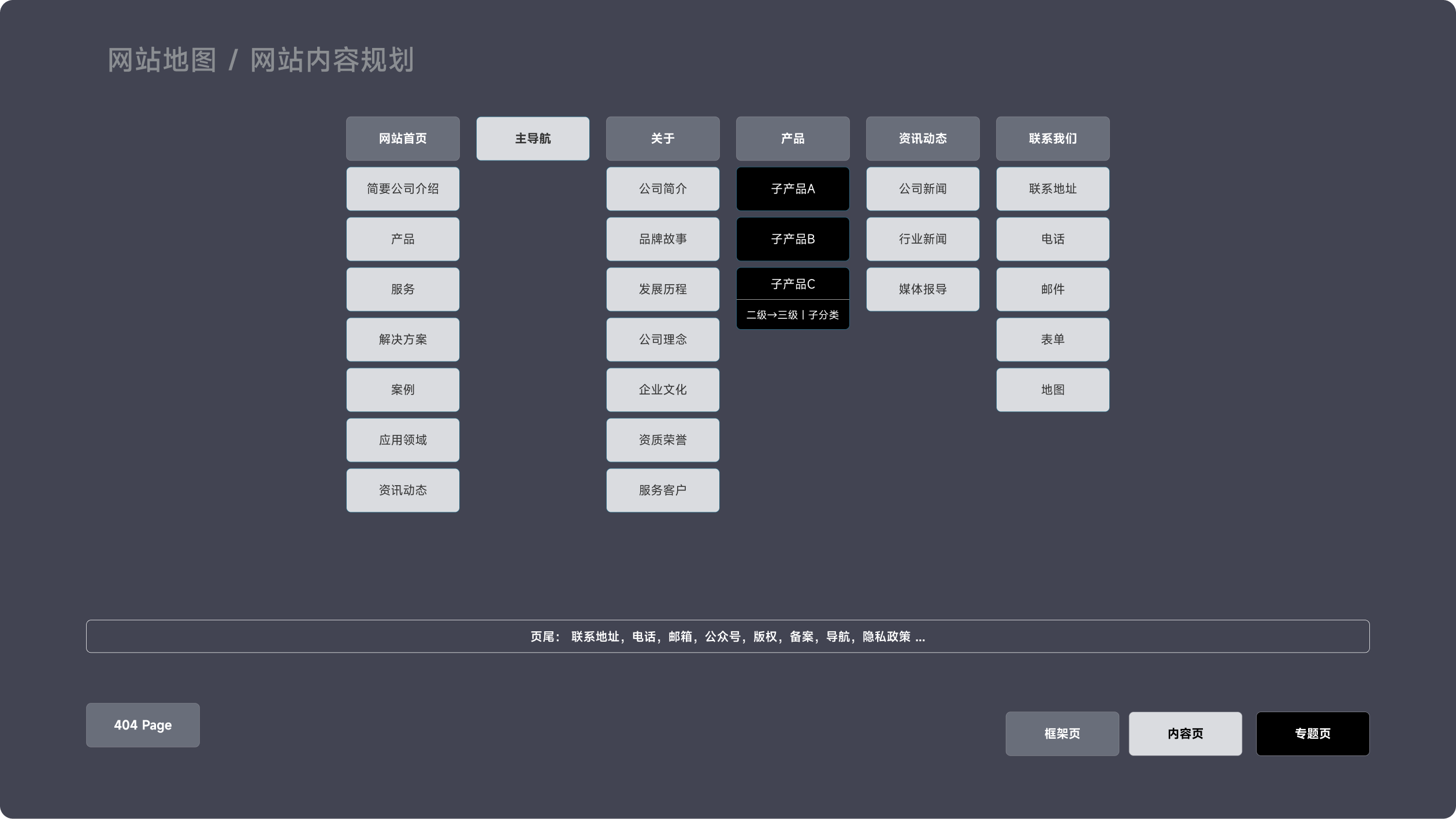
Task: Click the 解决方案 box
Action: click(403, 340)
